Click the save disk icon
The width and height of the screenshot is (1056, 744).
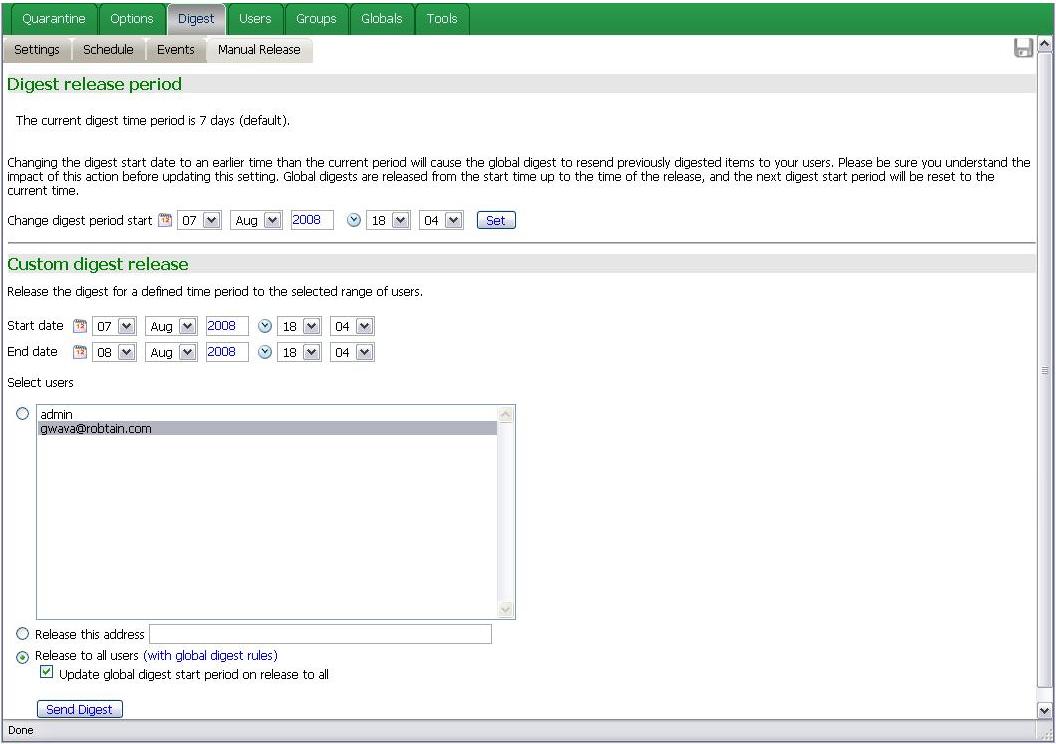coord(1023,48)
